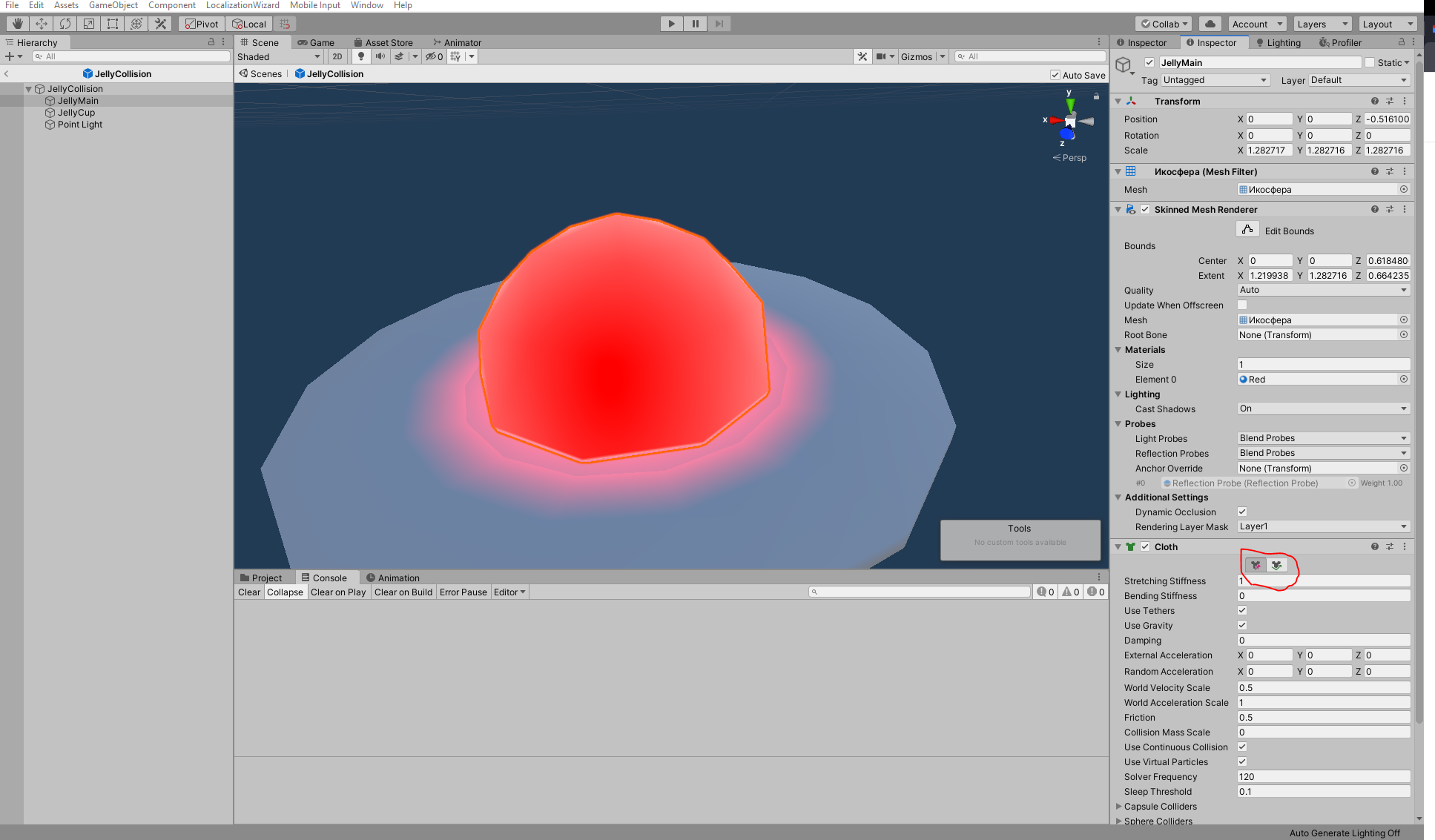Disable Auto Save checkbox
This screenshot has width=1435, height=840.
[1055, 75]
